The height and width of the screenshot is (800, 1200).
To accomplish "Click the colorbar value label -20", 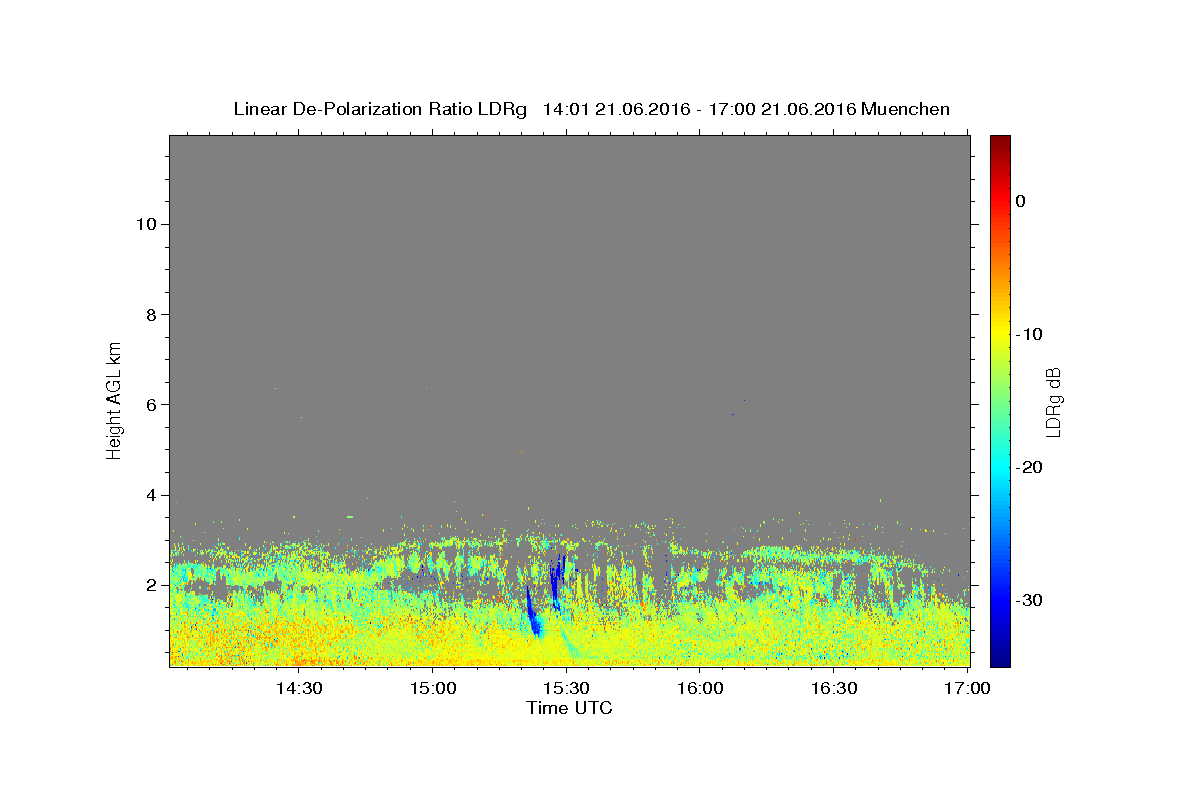I will [1030, 467].
